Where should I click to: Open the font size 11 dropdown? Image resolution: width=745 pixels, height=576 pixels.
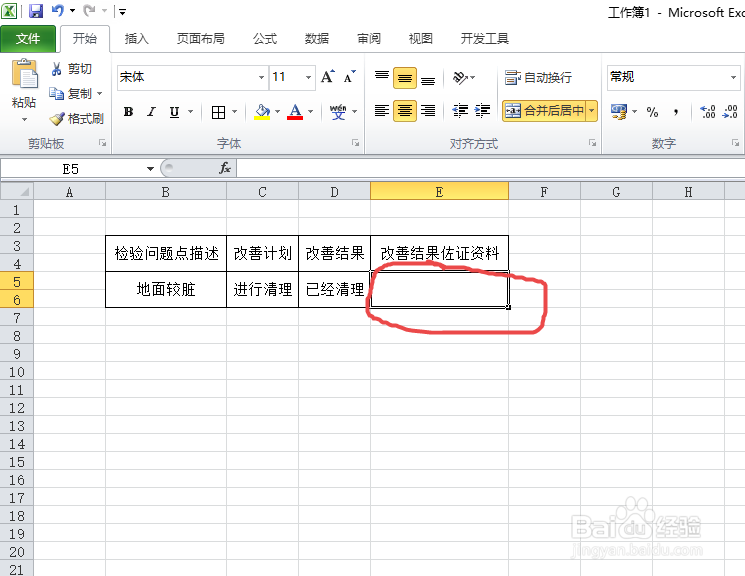click(308, 77)
